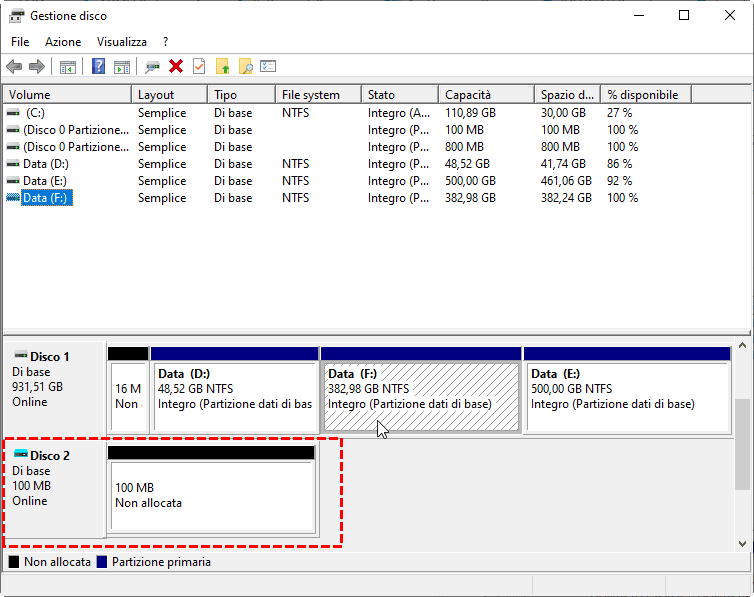The height and width of the screenshot is (597, 754).
Task: Click Gestione disco title bar app icon
Action: (16, 16)
